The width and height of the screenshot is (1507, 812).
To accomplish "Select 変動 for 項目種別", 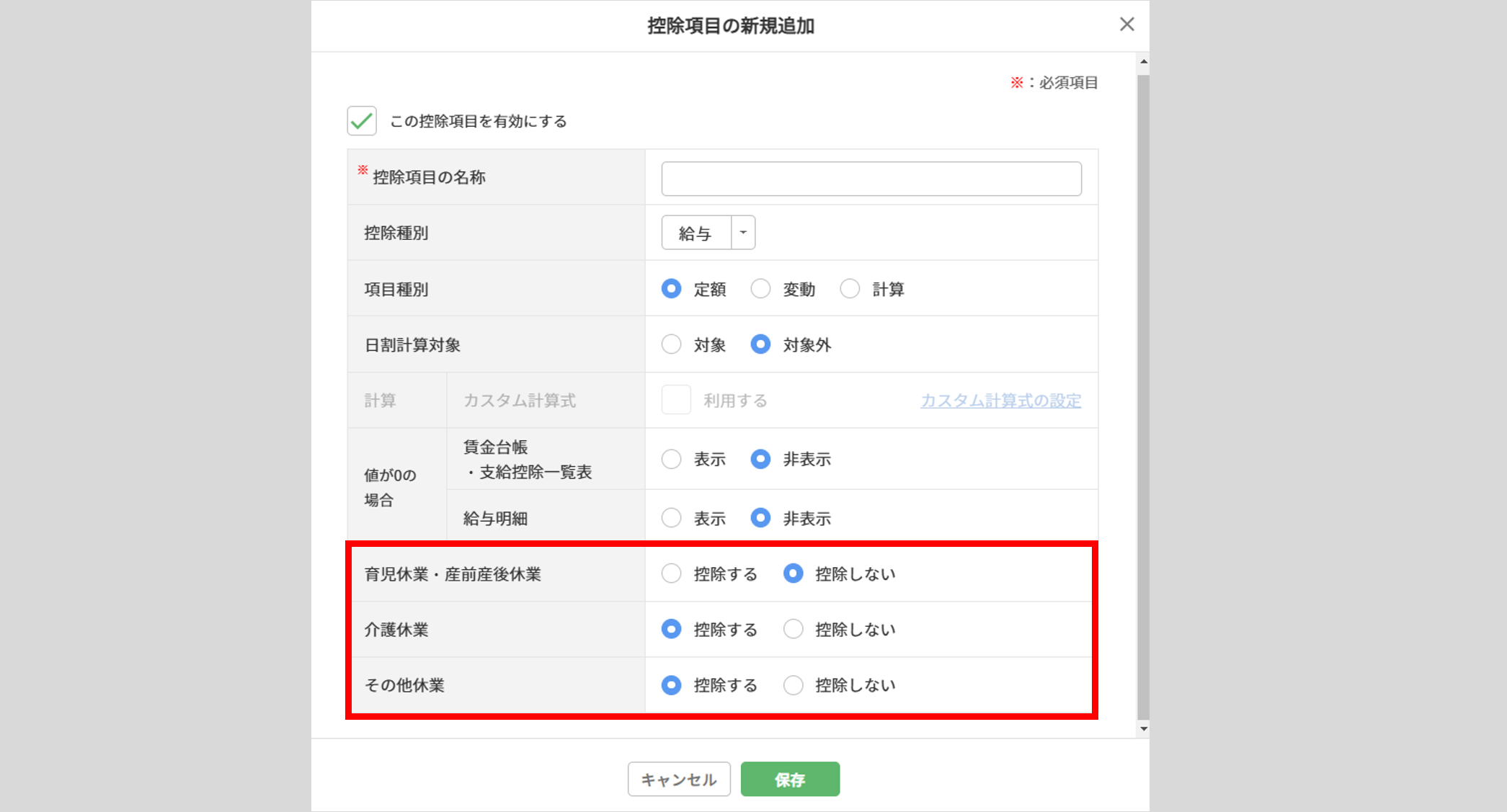I will 760,289.
